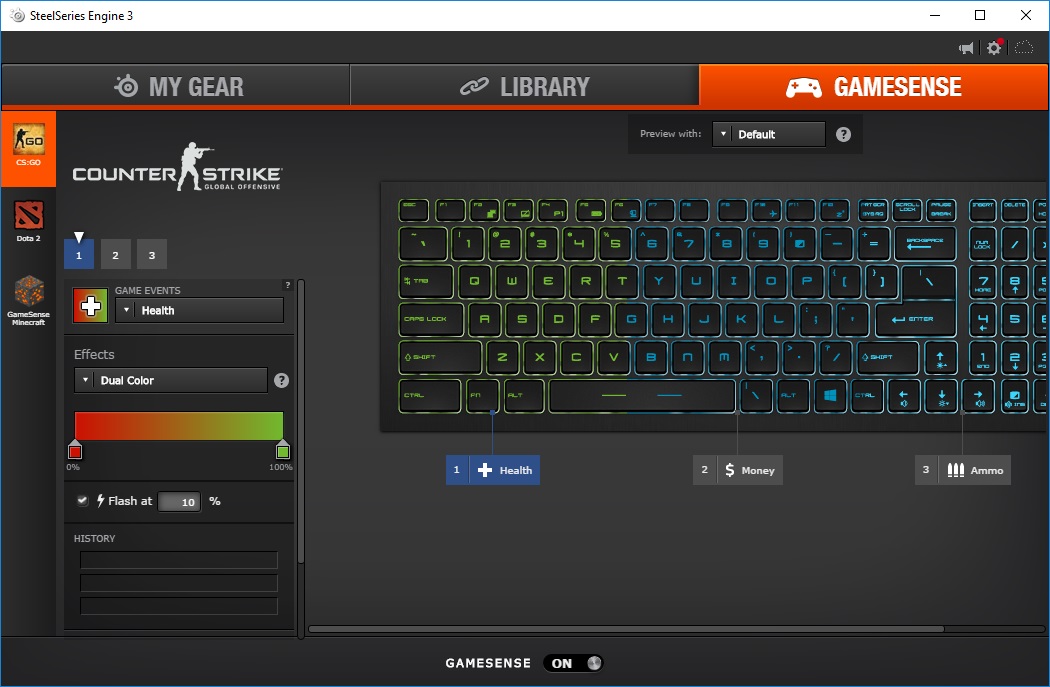Click the third History entry box
The width and height of the screenshot is (1050, 687).
179,606
